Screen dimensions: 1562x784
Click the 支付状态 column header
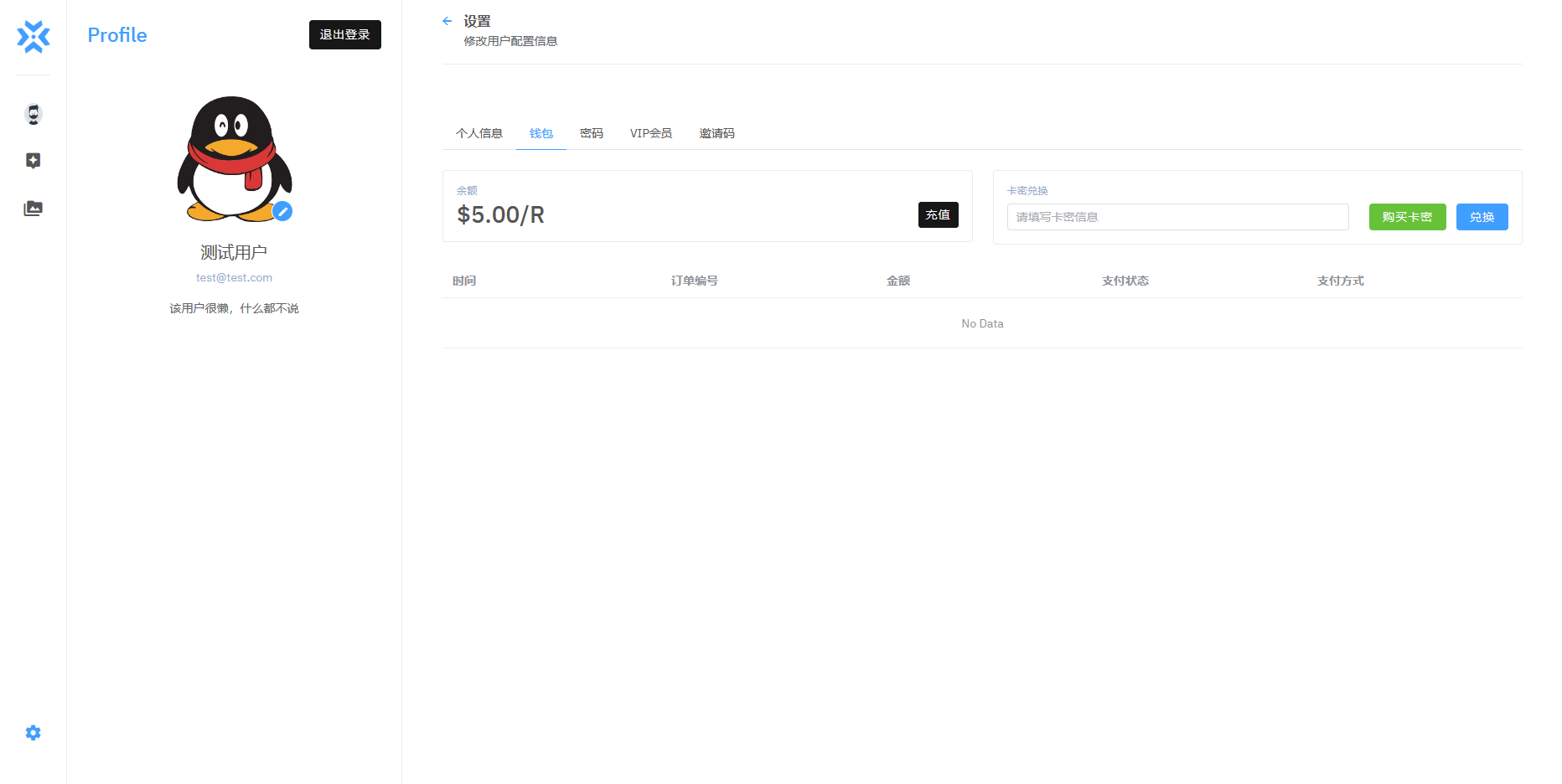point(1125,281)
